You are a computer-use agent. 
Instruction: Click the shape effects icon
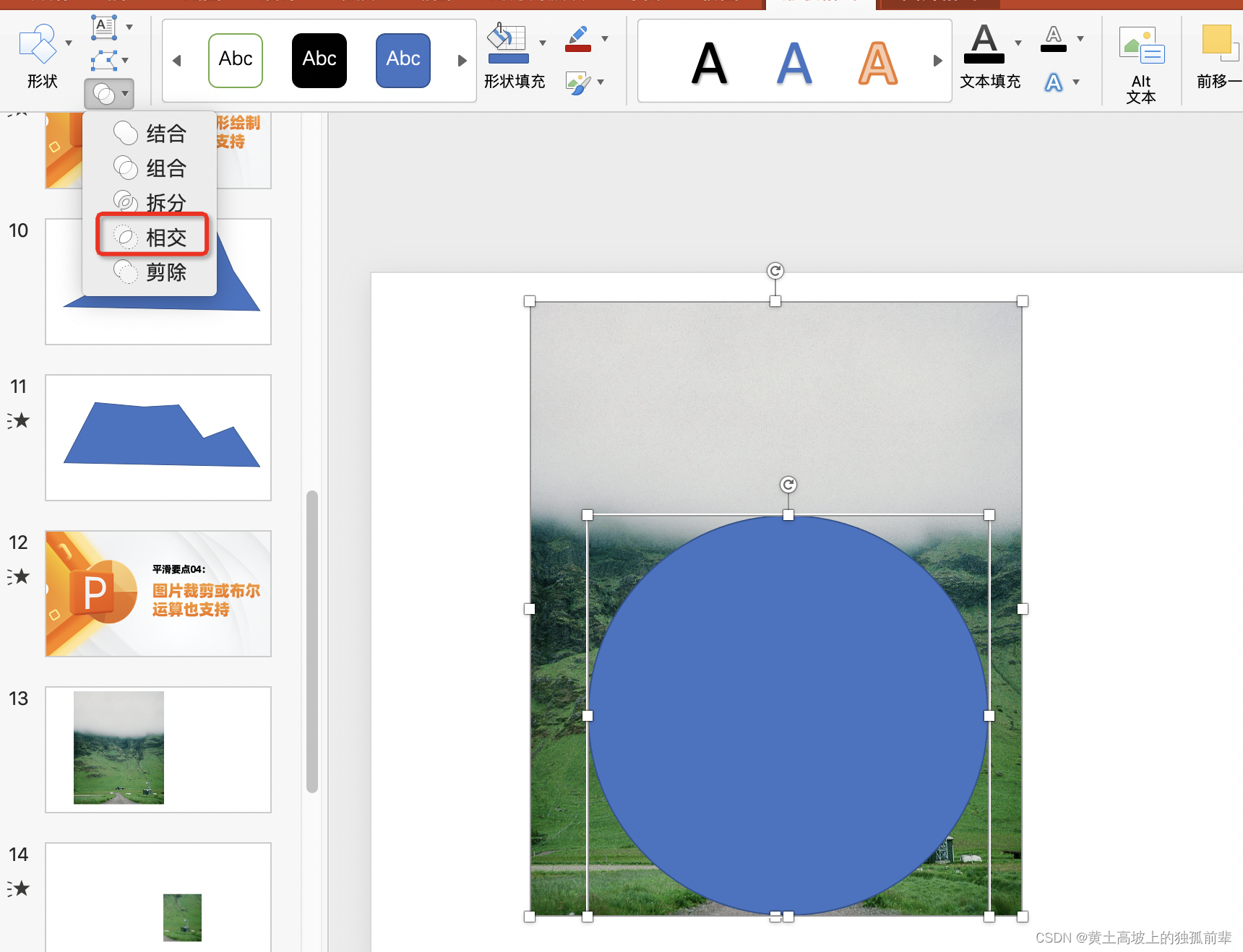(578, 83)
